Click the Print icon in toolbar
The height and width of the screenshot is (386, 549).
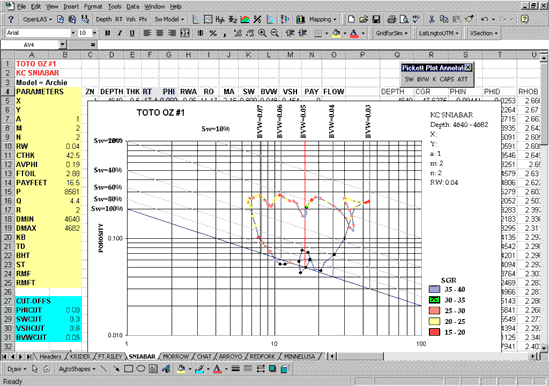(x=392, y=19)
